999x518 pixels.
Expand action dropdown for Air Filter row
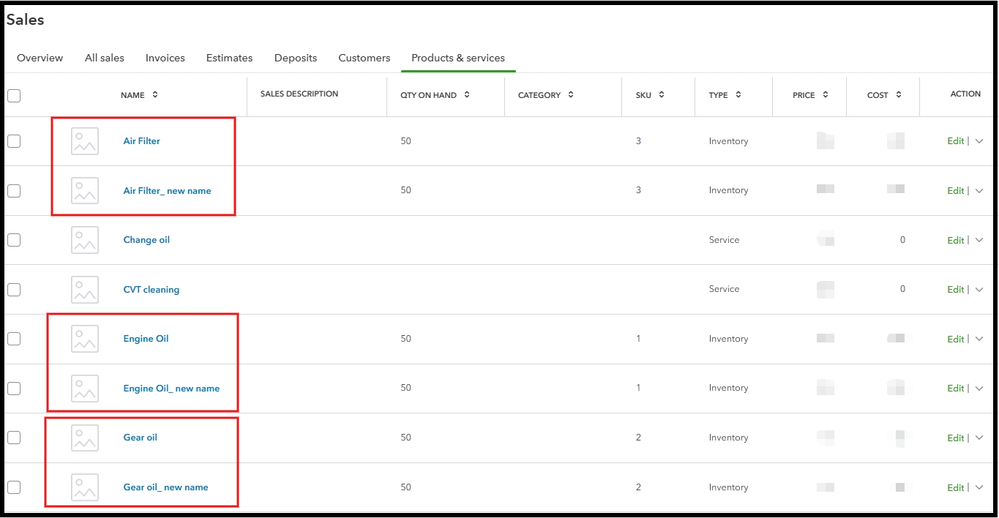tap(979, 141)
